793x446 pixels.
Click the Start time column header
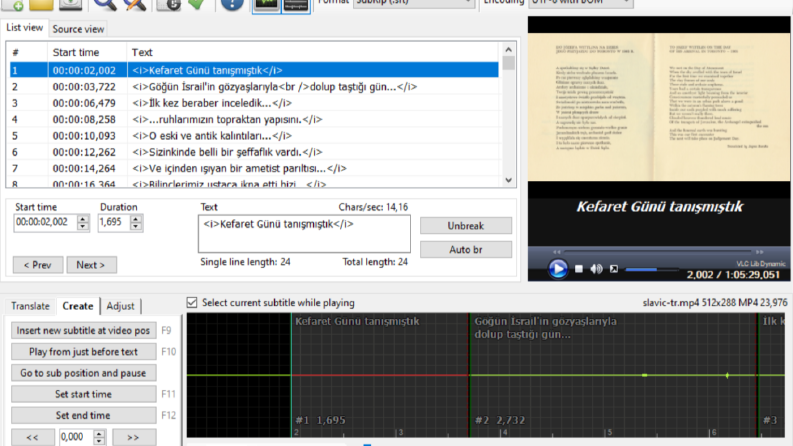pyautogui.click(x=87, y=52)
